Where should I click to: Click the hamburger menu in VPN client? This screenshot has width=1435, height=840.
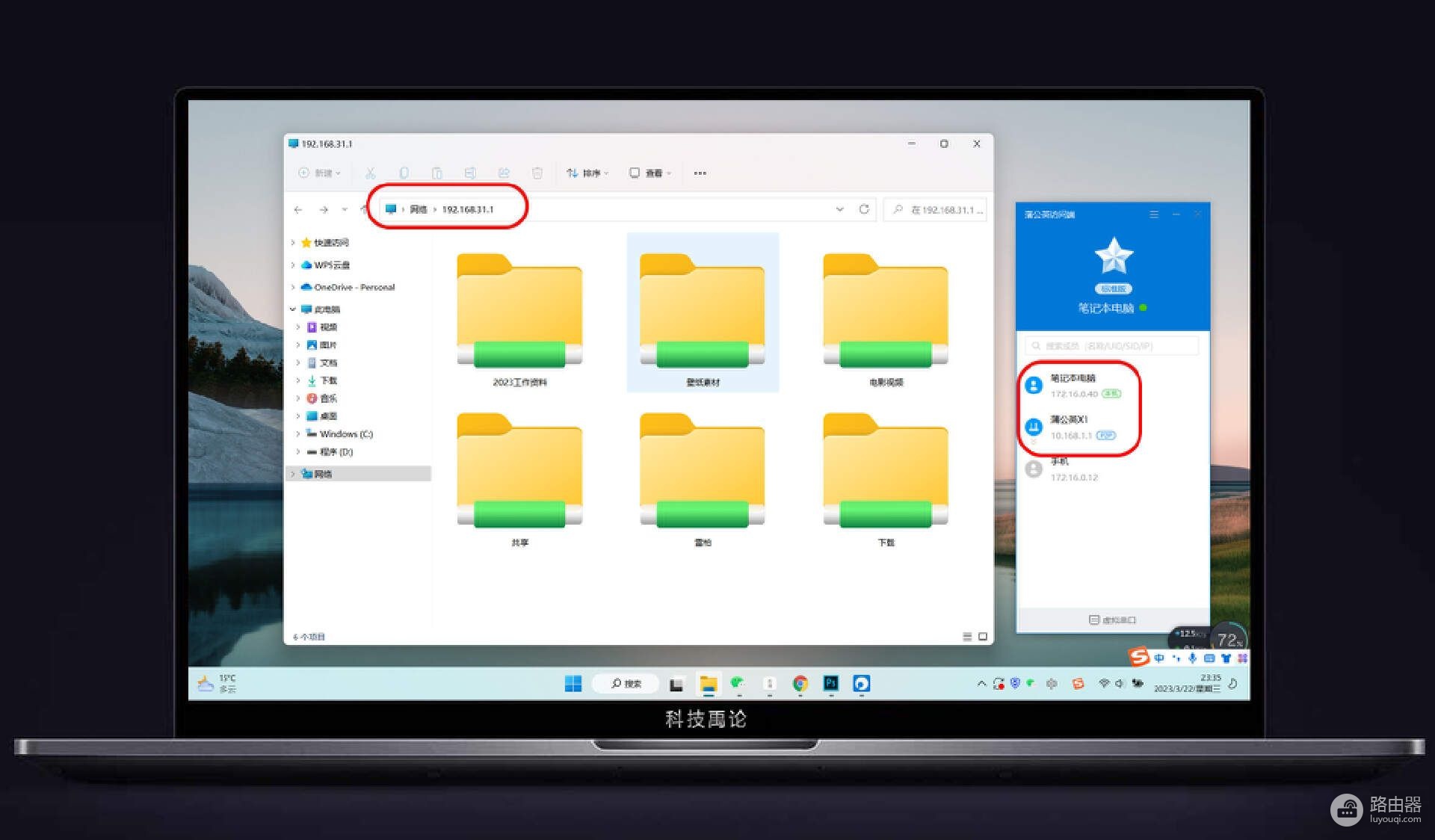point(1154,214)
